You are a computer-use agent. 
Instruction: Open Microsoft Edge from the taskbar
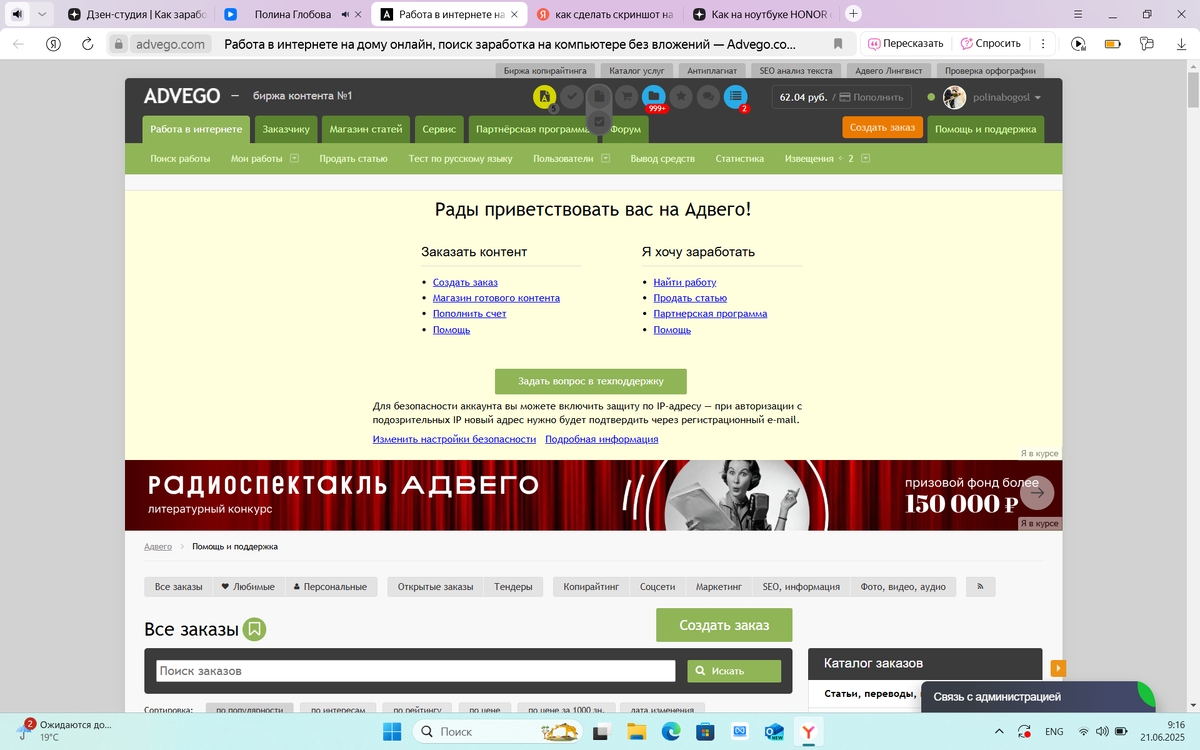click(670, 731)
